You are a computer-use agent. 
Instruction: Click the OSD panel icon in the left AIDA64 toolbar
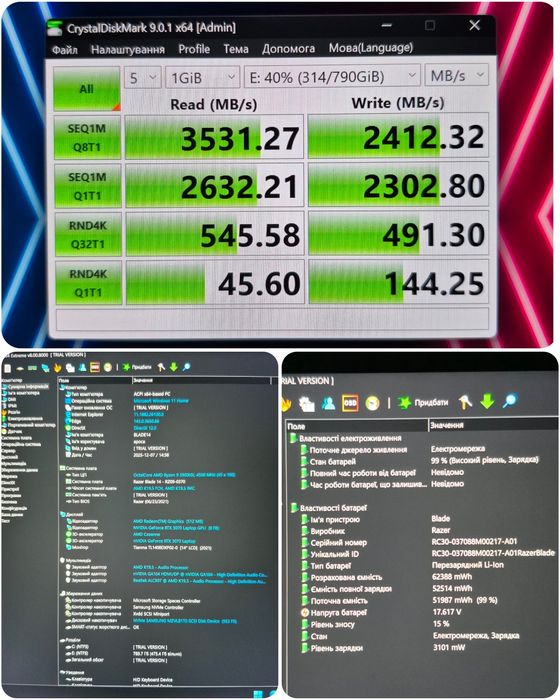tap(95, 367)
